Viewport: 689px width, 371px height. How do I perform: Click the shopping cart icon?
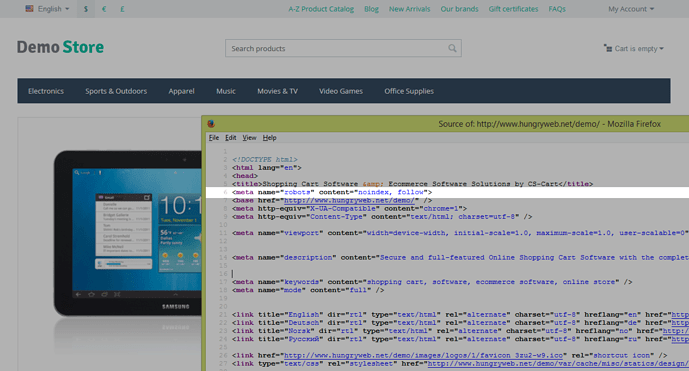(608, 48)
